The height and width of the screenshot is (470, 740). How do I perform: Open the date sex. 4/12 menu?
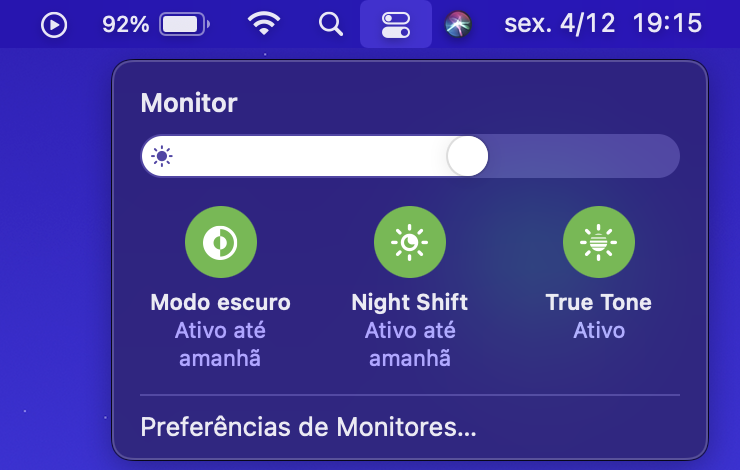(x=560, y=24)
